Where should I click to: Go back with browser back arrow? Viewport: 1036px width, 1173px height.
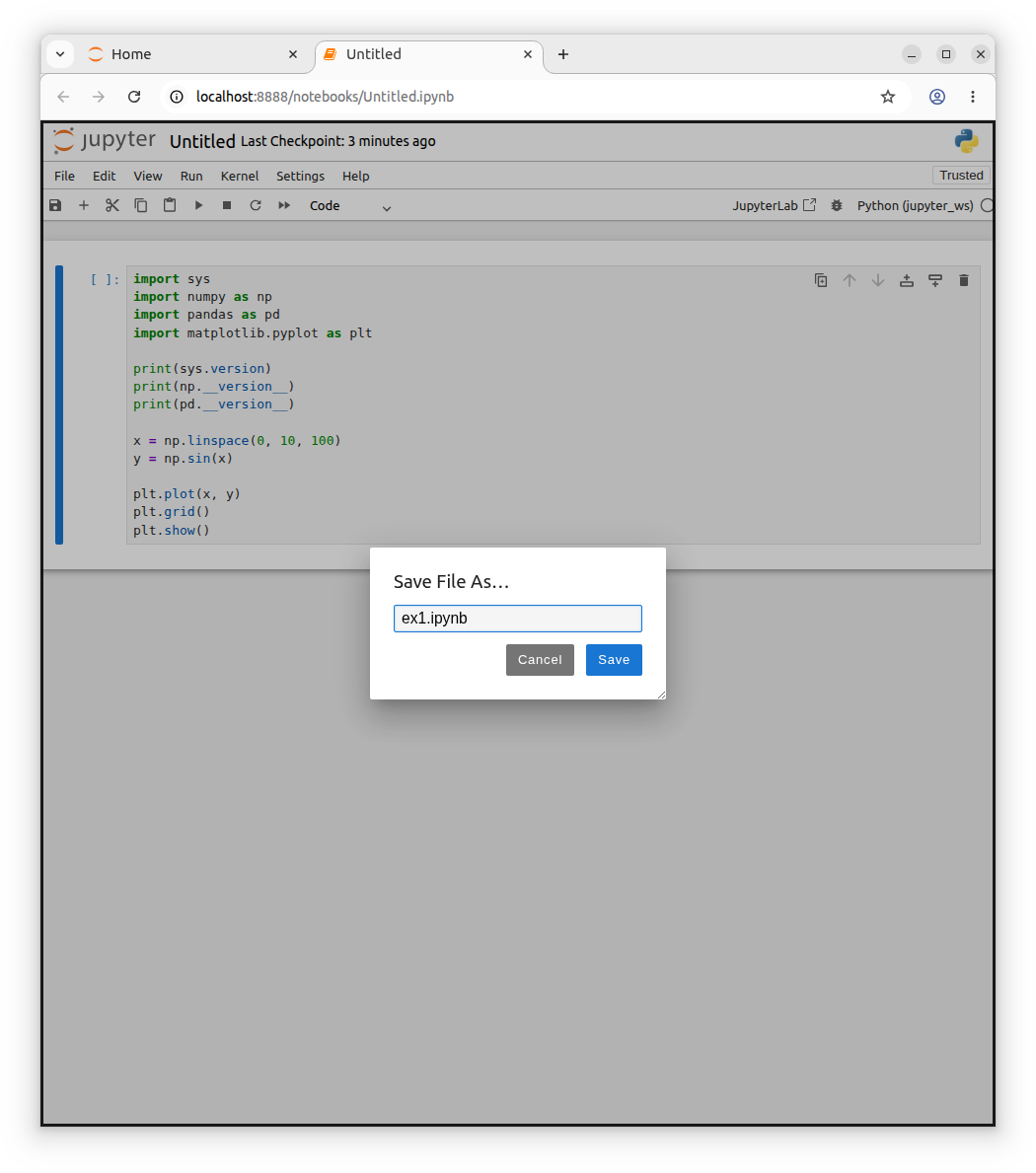tap(63, 97)
